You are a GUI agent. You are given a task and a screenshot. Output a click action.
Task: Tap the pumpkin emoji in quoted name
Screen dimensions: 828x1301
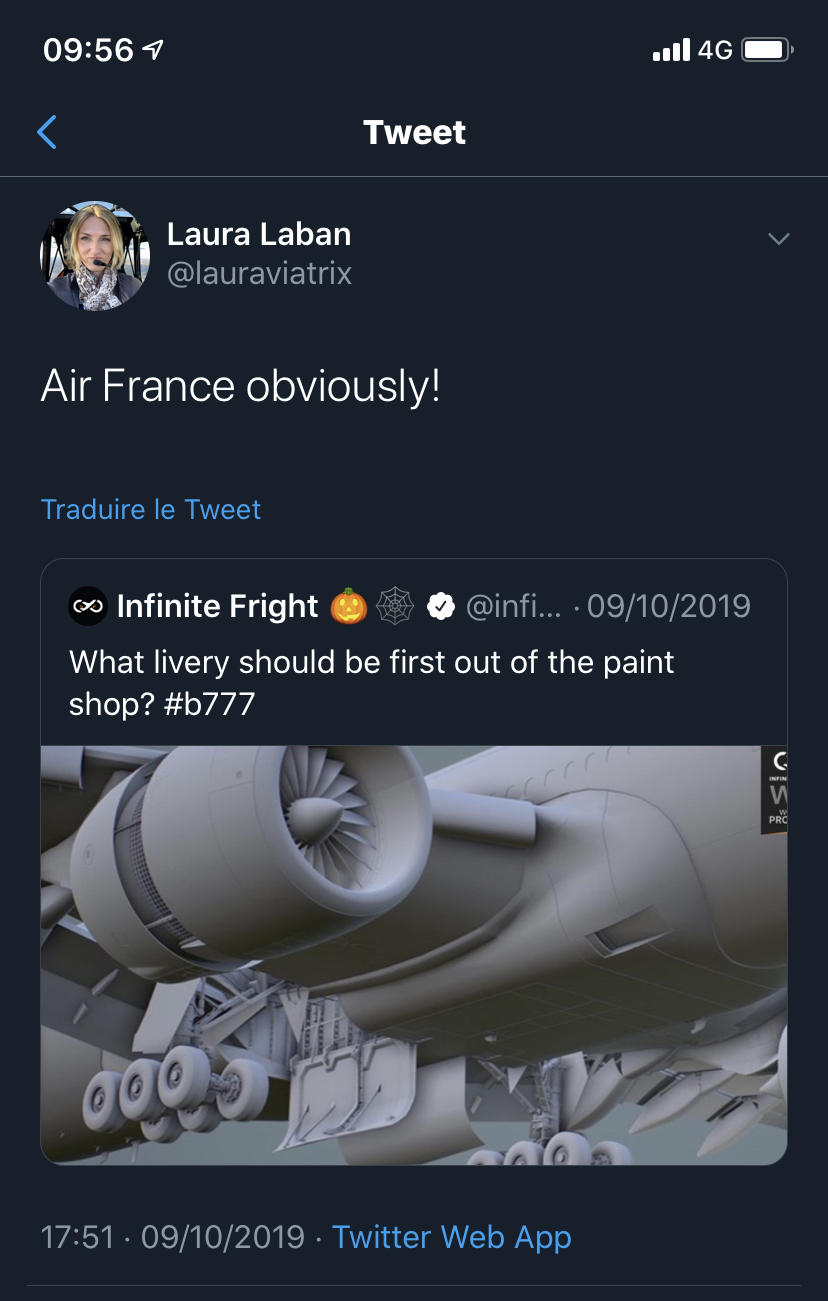[x=348, y=606]
